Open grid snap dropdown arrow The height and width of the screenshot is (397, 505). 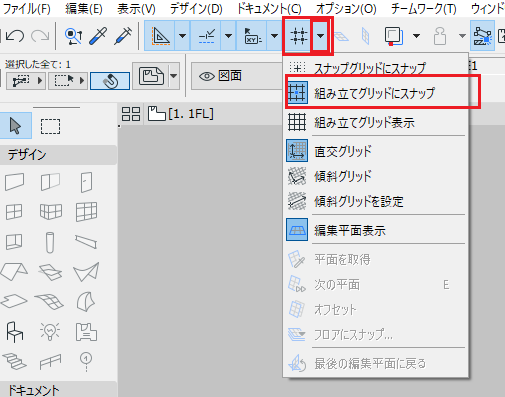(320, 36)
